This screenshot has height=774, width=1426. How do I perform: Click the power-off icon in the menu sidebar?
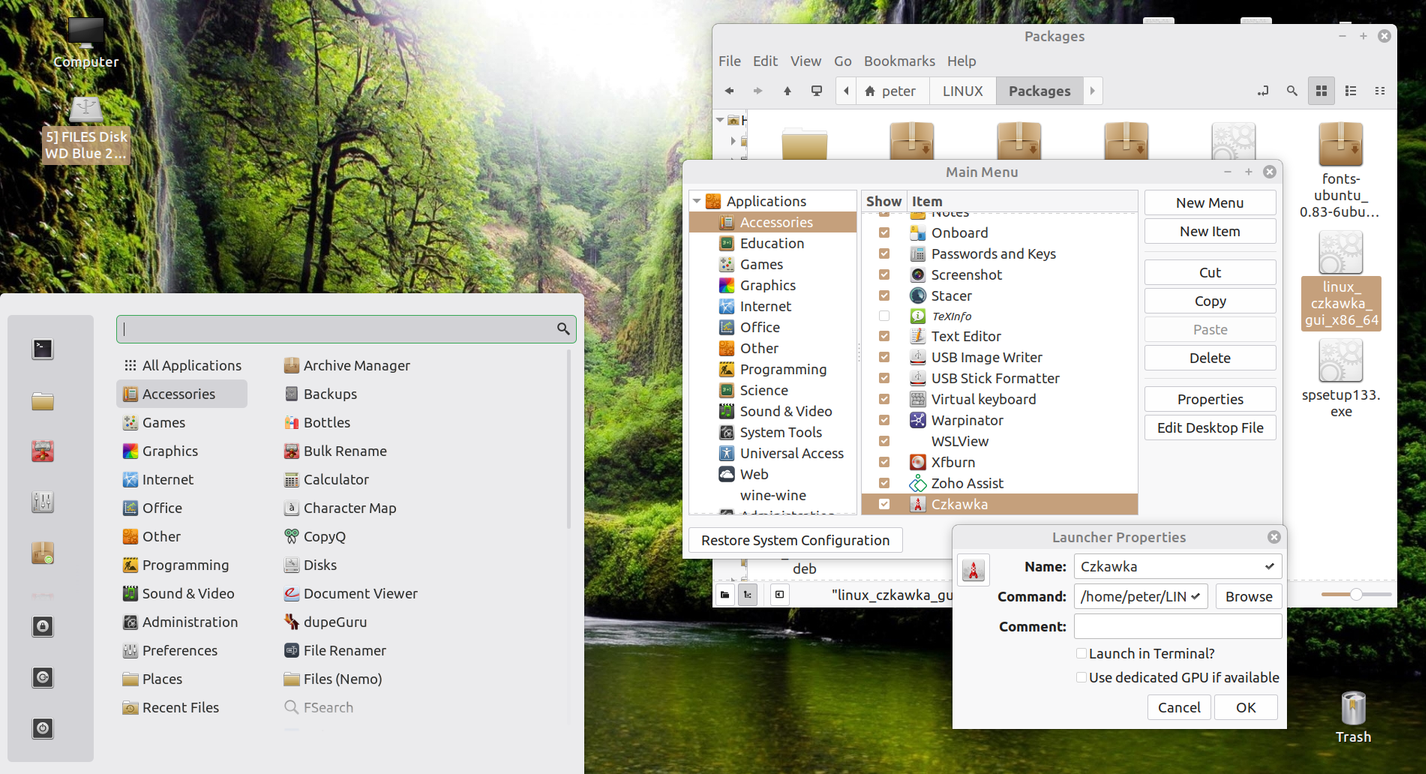[42, 728]
